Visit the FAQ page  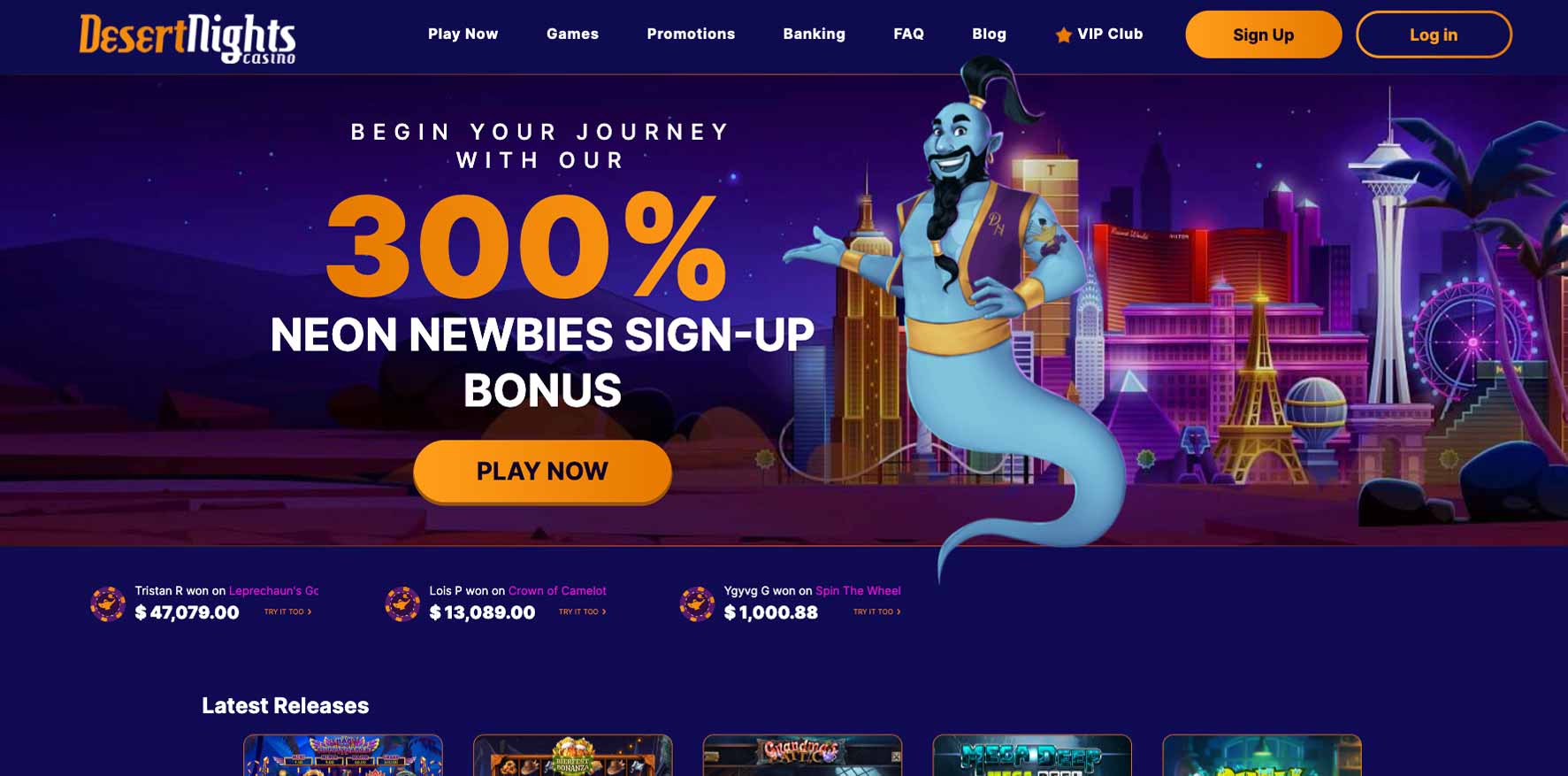click(908, 34)
